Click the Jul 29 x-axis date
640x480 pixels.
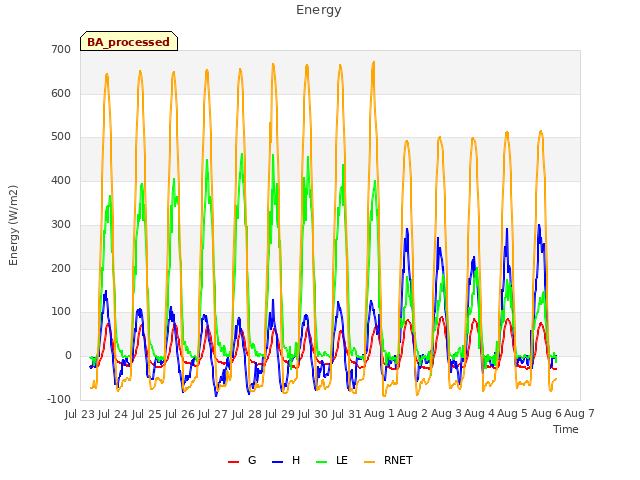tap(280, 414)
